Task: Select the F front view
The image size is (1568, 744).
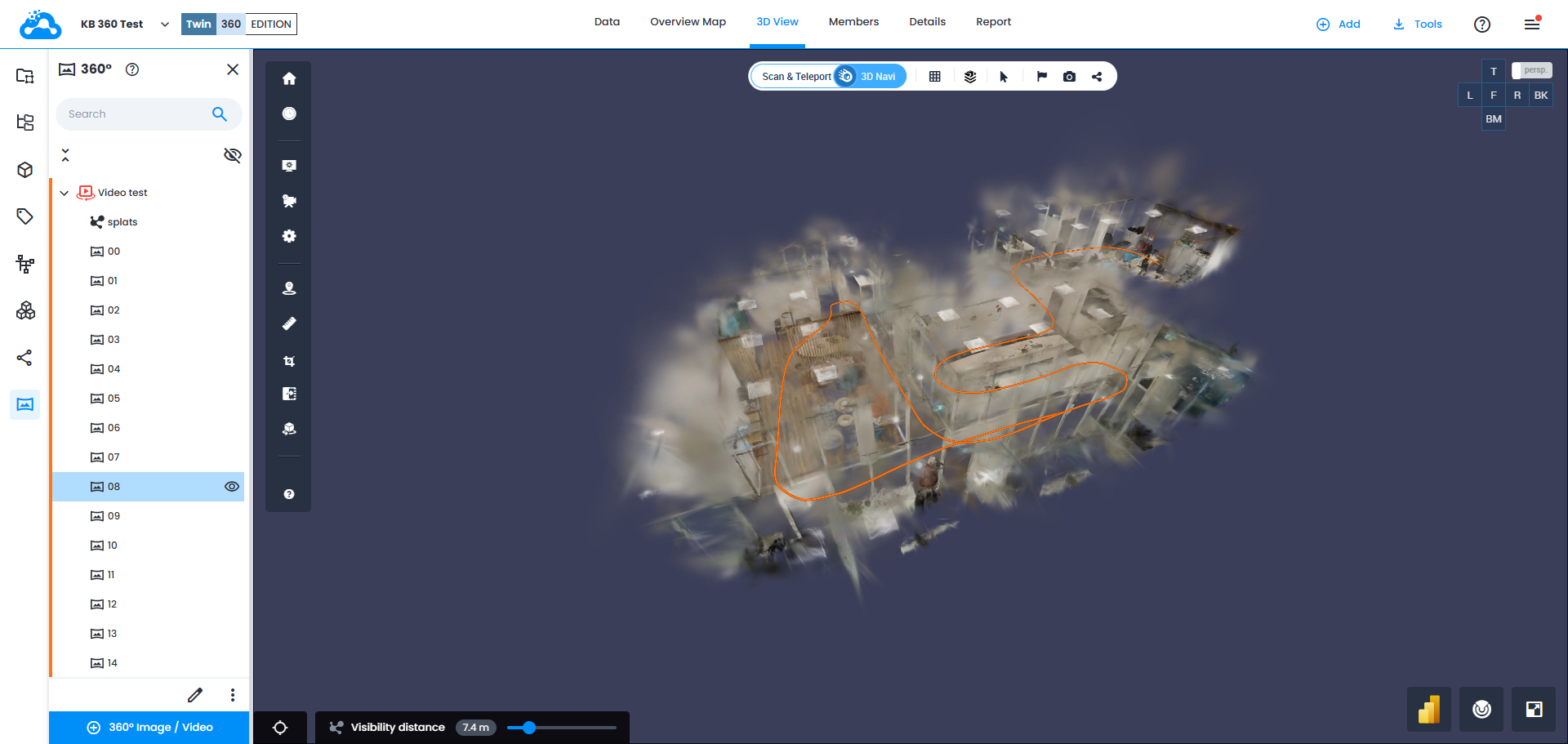Action: pos(1494,96)
